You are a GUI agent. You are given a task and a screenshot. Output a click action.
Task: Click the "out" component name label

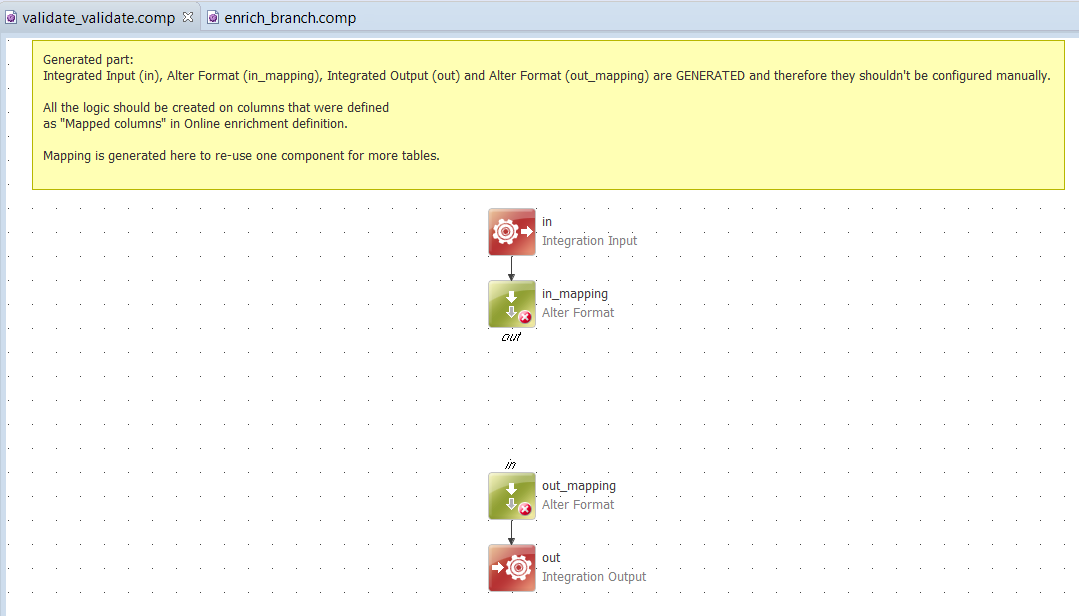pyautogui.click(x=550, y=557)
